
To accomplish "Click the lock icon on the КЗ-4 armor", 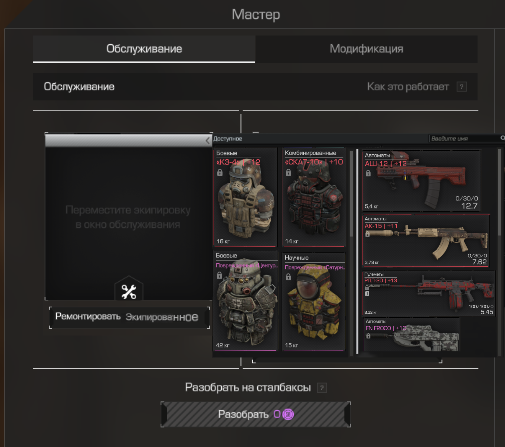I will [x=220, y=172].
